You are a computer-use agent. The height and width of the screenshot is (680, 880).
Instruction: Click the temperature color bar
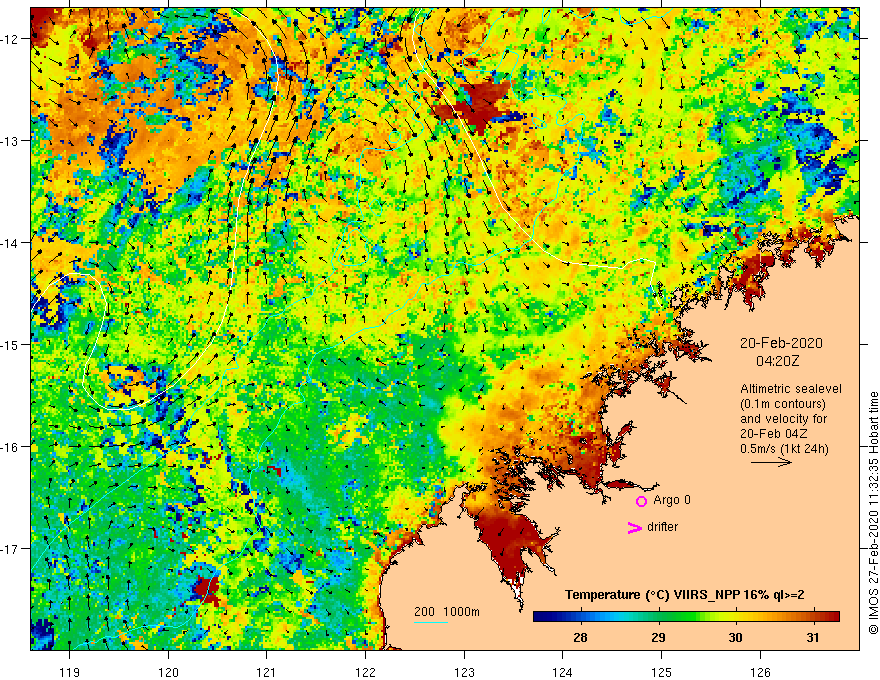[686, 617]
